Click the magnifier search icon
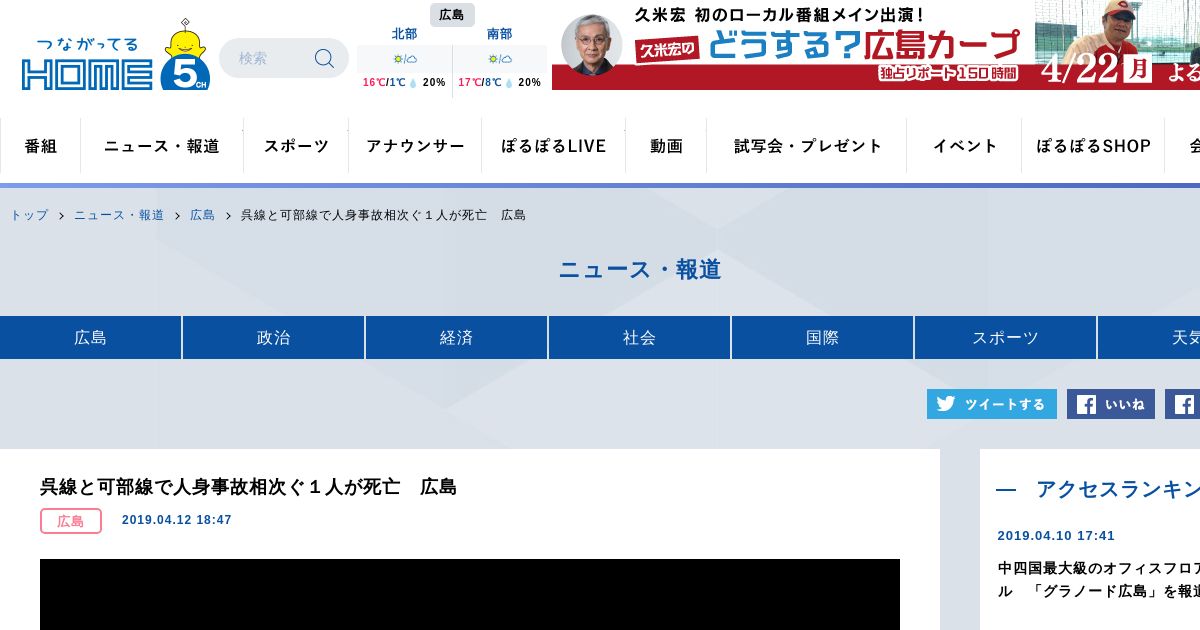Screen dimensions: 1200x630 [x=324, y=58]
